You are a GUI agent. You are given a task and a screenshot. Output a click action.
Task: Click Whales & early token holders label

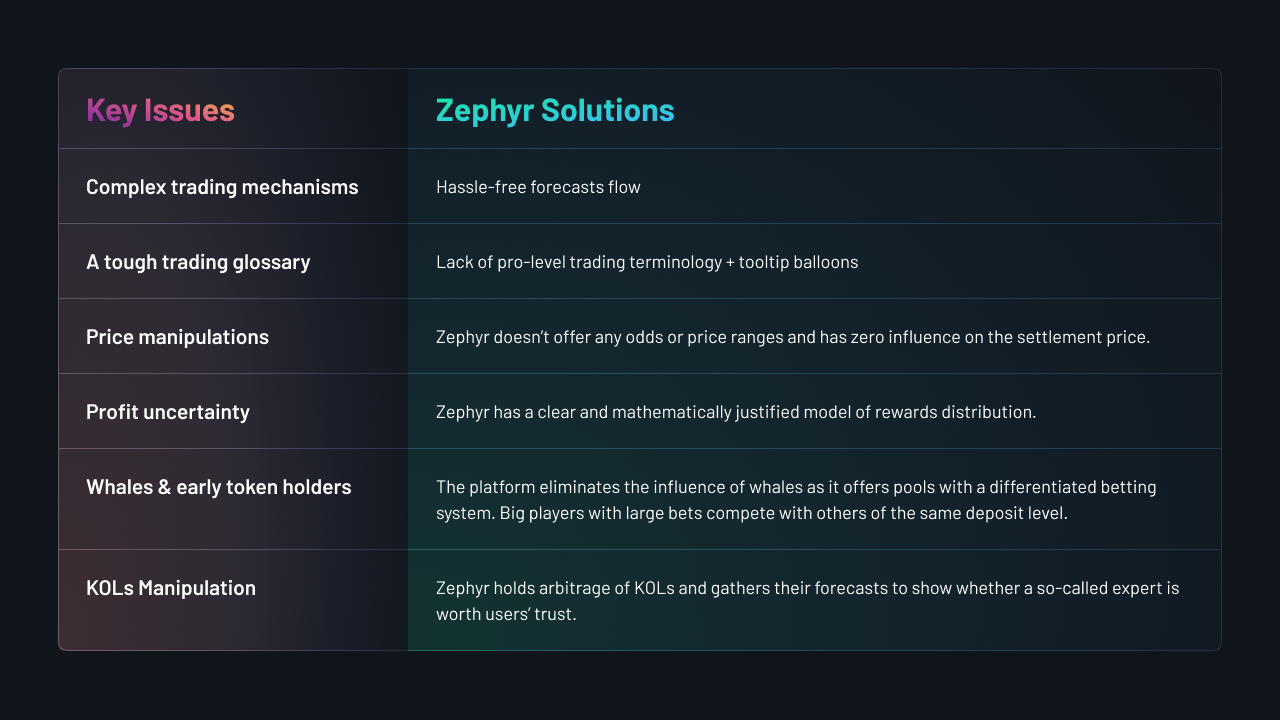(219, 487)
